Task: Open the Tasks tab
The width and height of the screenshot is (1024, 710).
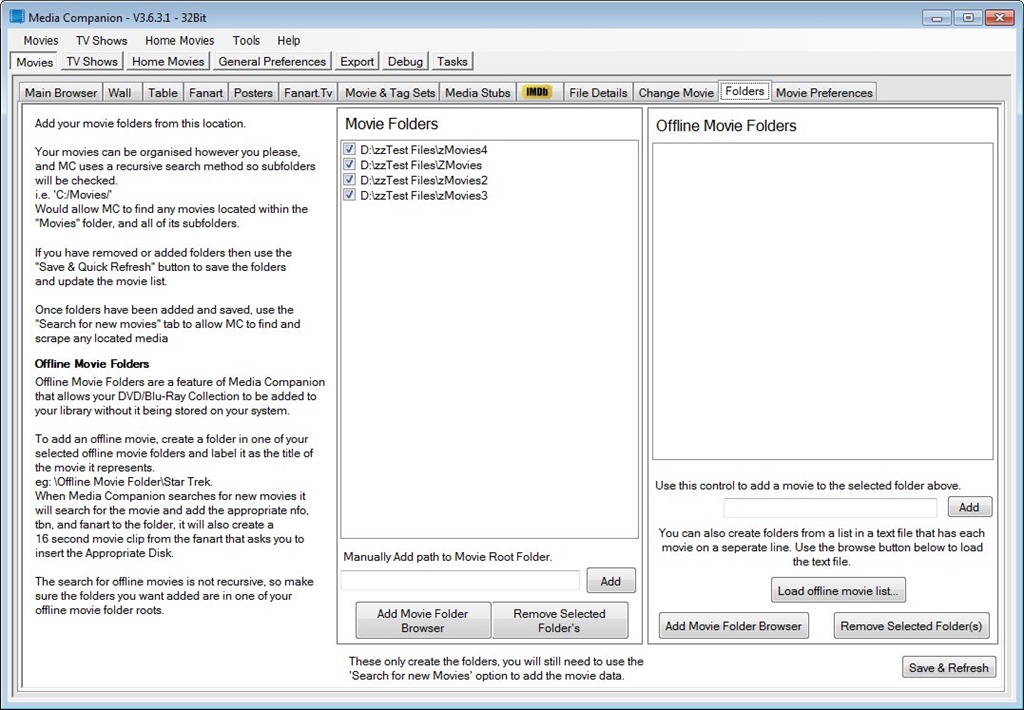Action: click(452, 61)
